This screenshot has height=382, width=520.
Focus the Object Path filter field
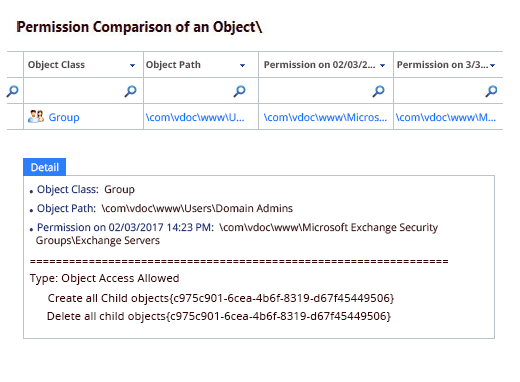[201, 91]
